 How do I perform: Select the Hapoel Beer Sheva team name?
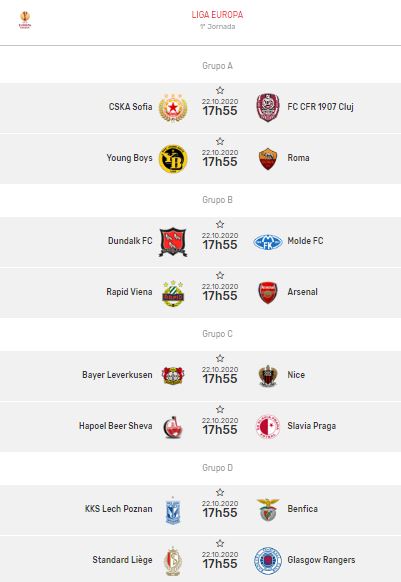coord(115,426)
